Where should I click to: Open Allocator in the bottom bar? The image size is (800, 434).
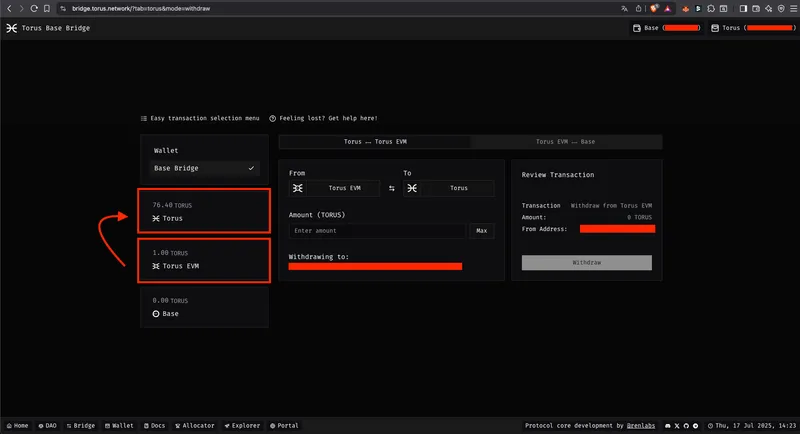click(x=194, y=425)
